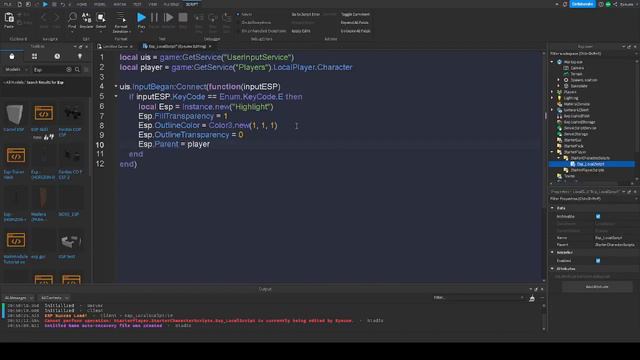Image resolution: width=640 pixels, height=360 pixels.
Task: Click Apply Edits button
Action: [301, 31]
